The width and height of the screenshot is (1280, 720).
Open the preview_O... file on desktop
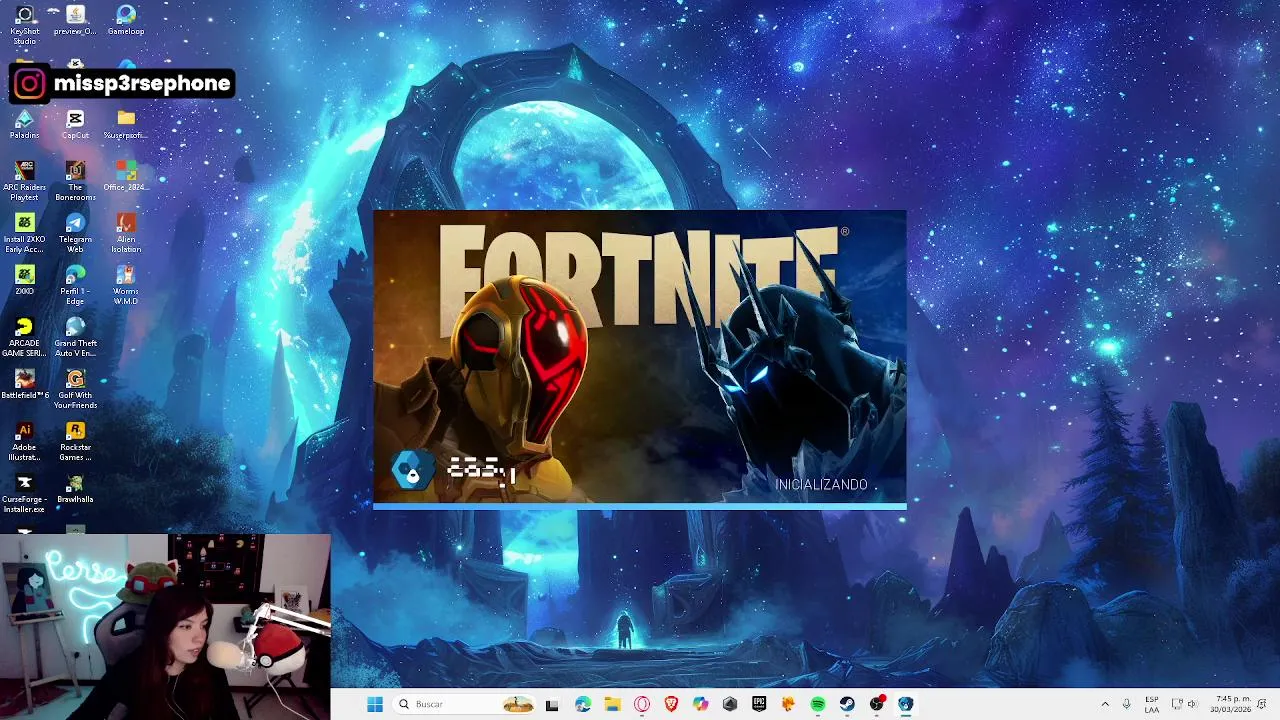coord(75,21)
